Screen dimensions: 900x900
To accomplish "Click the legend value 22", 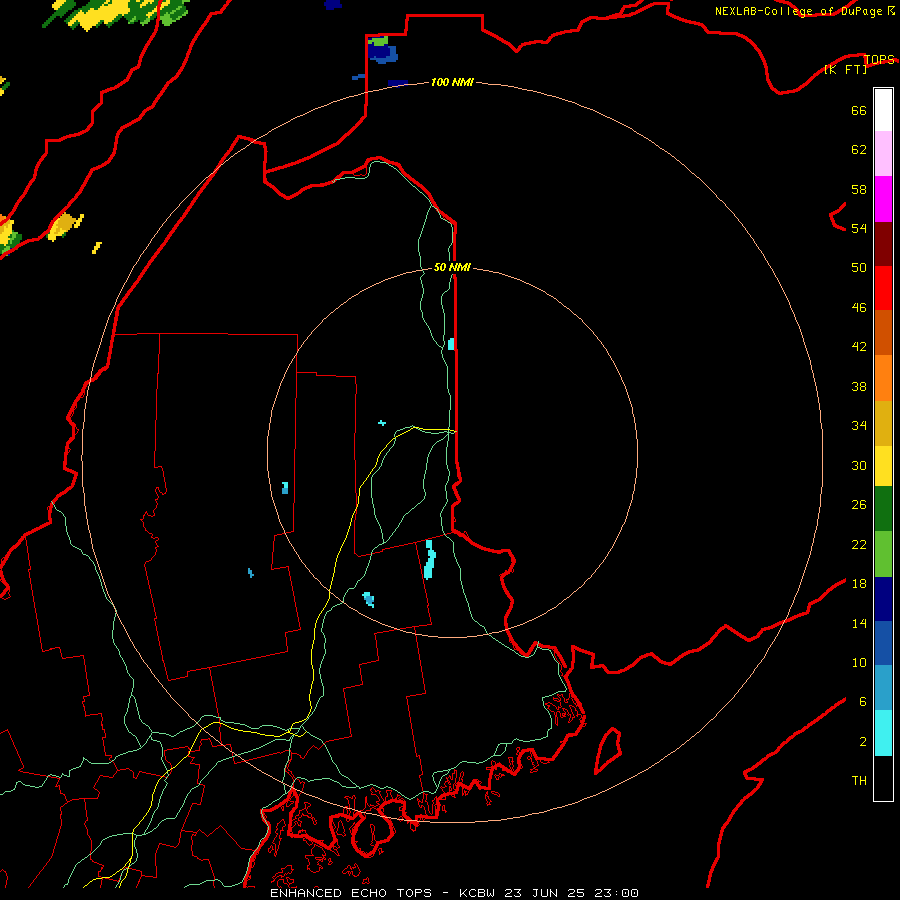I will 859,544.
